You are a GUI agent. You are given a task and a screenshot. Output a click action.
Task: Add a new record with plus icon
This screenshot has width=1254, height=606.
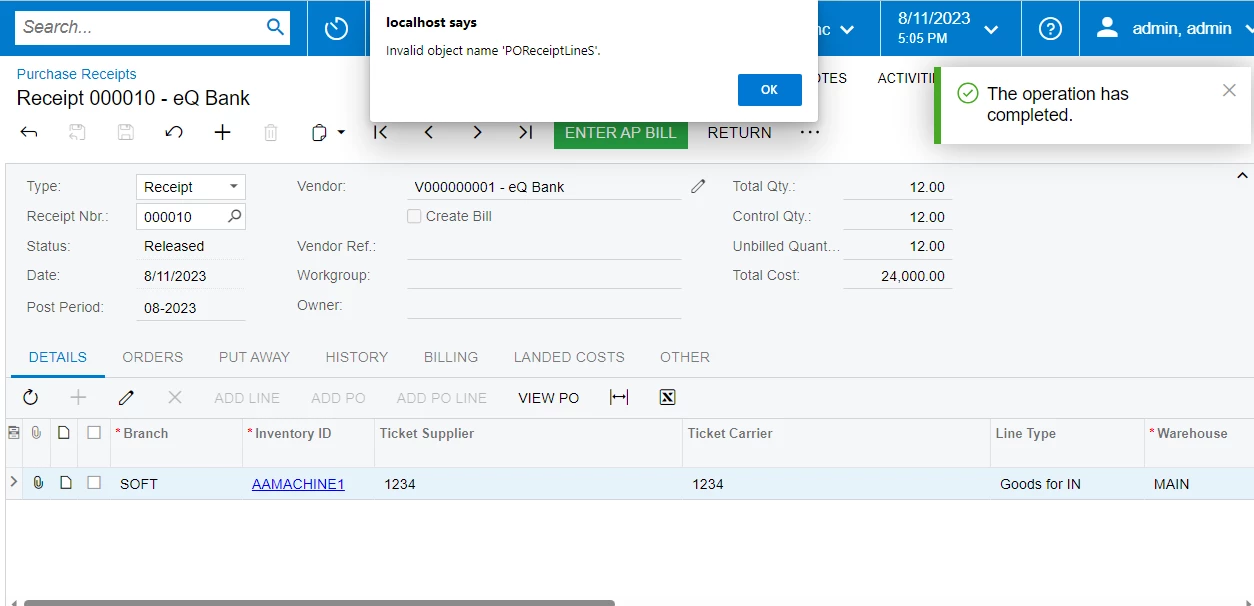coord(222,132)
